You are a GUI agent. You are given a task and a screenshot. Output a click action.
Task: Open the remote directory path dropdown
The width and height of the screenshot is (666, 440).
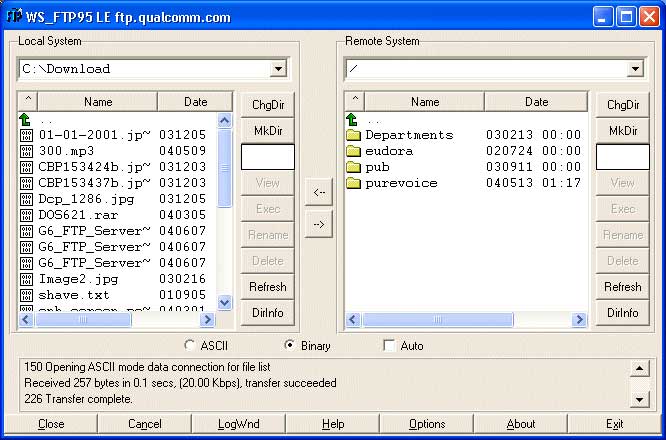pos(635,68)
